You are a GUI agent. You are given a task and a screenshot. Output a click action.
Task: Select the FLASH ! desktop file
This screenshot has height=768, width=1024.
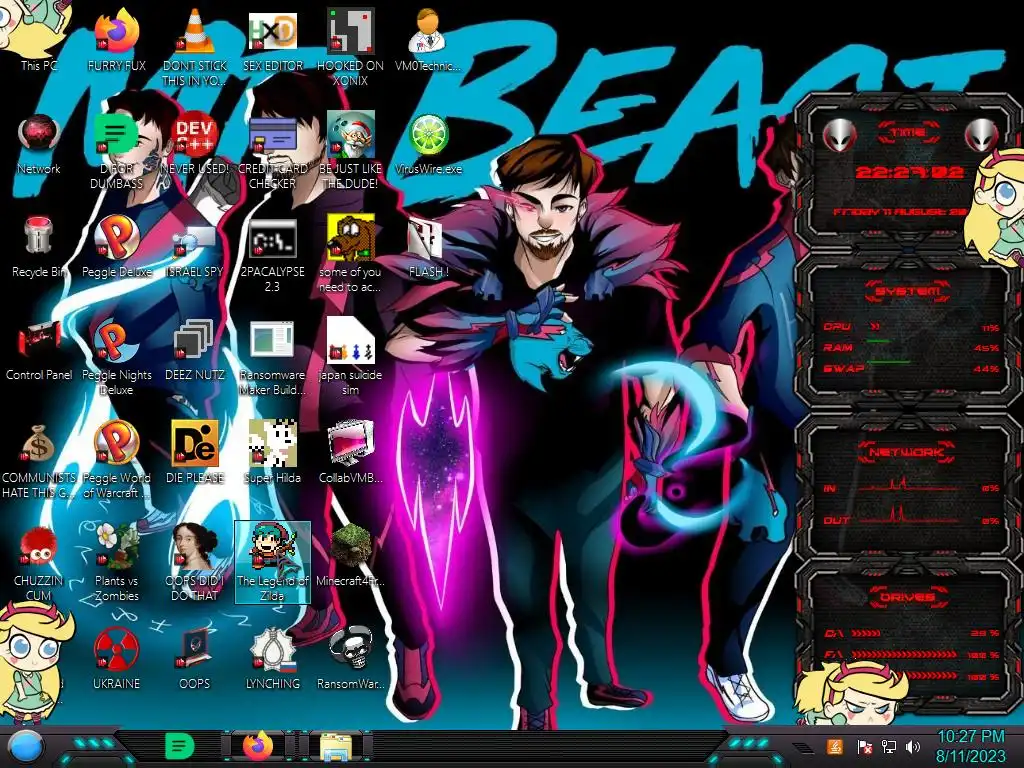click(x=428, y=247)
